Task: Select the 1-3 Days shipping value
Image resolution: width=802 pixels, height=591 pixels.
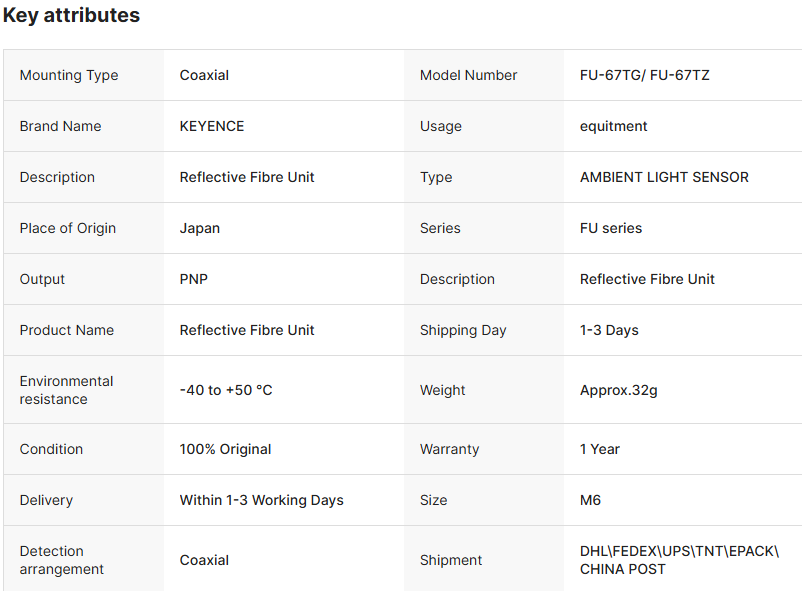Action: [x=609, y=330]
